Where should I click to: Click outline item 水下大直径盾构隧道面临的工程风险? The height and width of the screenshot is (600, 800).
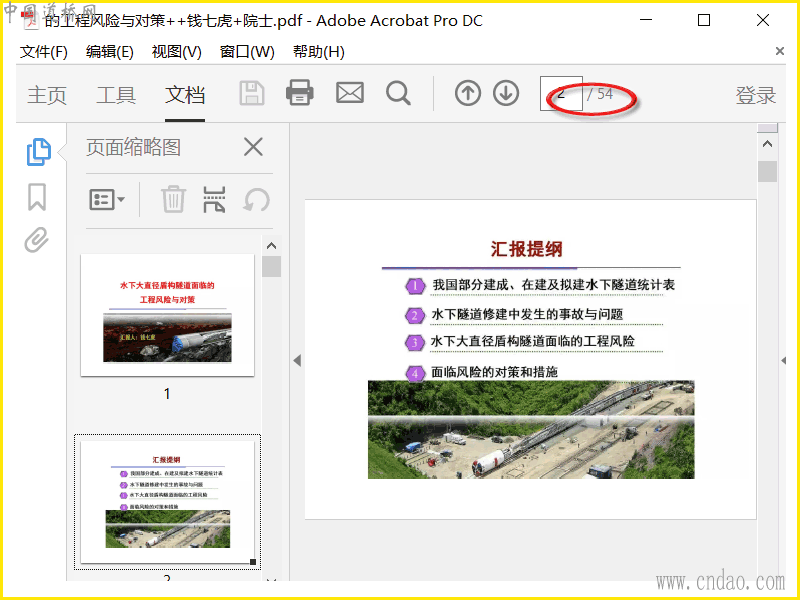click(x=532, y=341)
